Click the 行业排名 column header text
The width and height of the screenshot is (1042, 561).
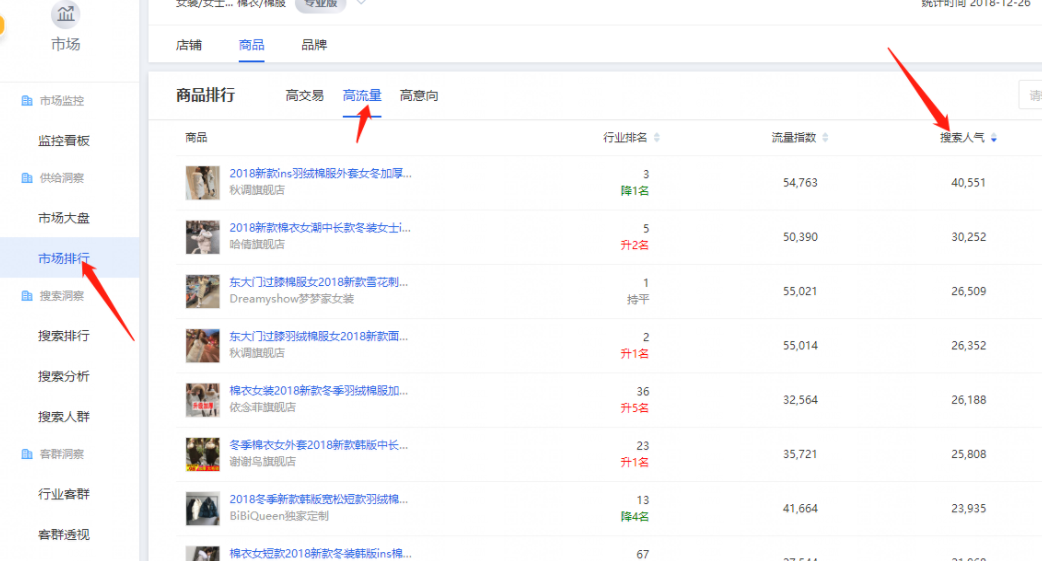tap(625, 138)
